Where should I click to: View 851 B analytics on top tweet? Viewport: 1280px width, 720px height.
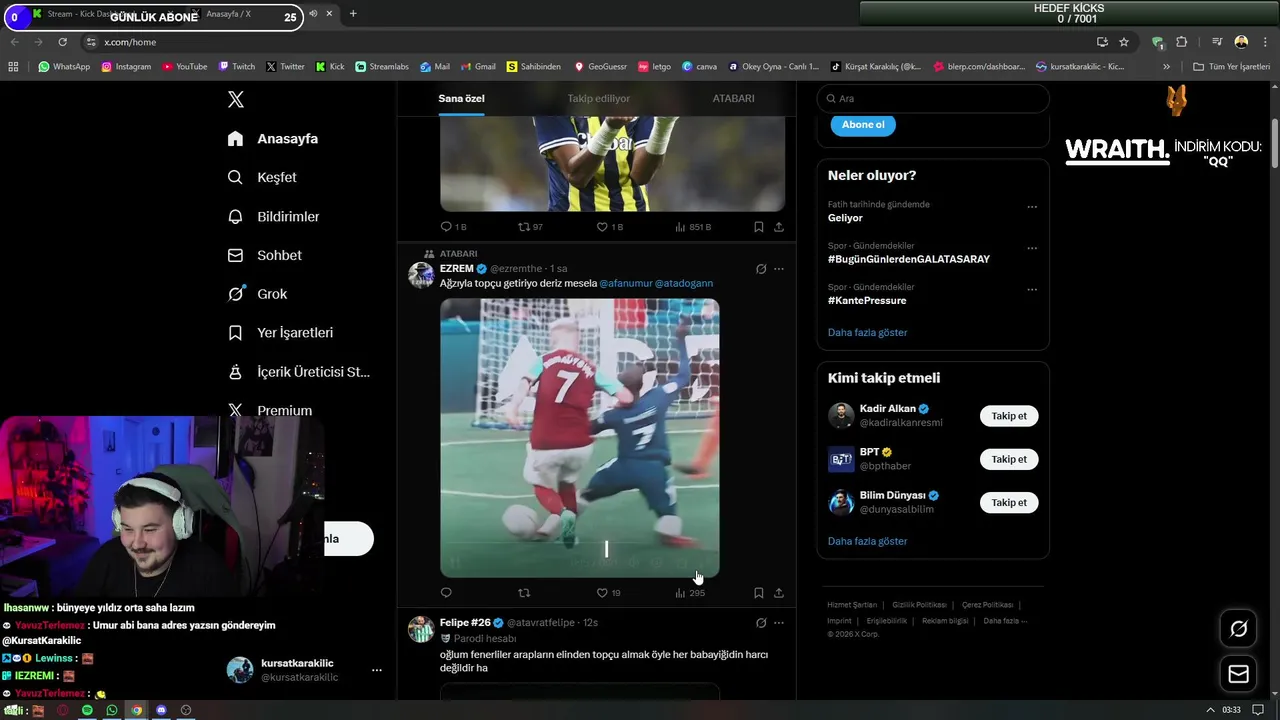[693, 227]
